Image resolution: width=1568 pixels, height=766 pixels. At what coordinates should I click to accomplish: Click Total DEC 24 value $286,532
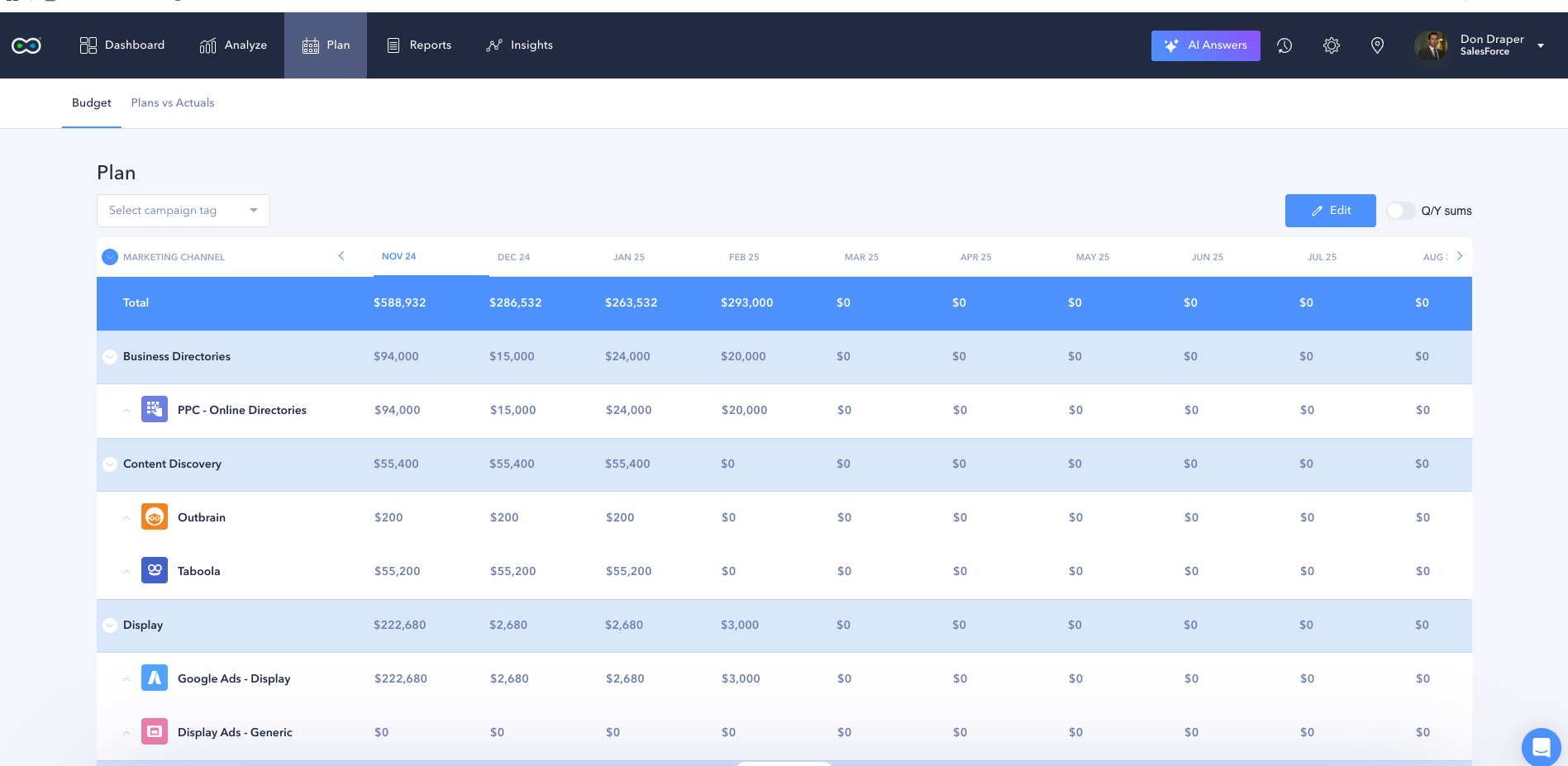point(516,303)
